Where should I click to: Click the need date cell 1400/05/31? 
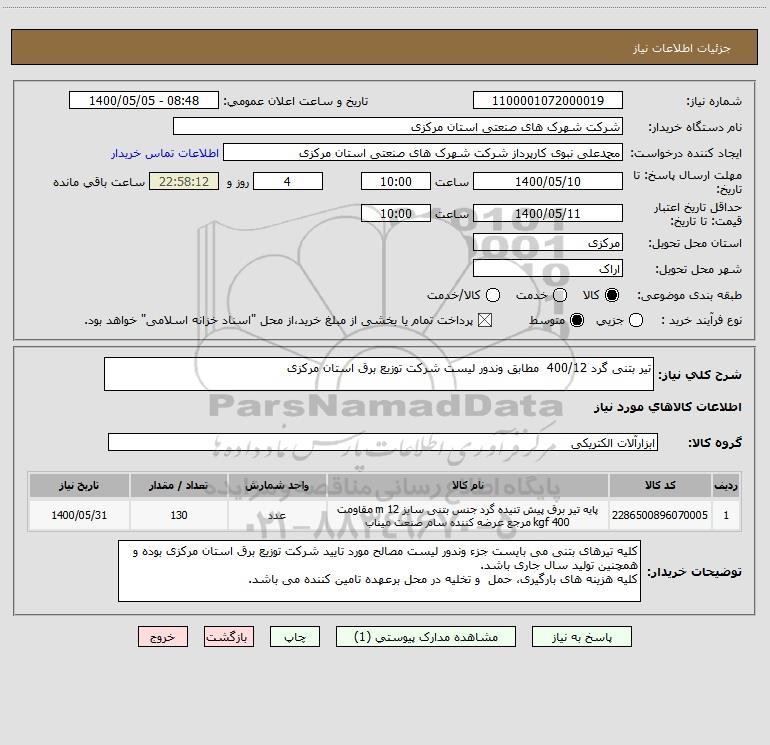pos(79,515)
